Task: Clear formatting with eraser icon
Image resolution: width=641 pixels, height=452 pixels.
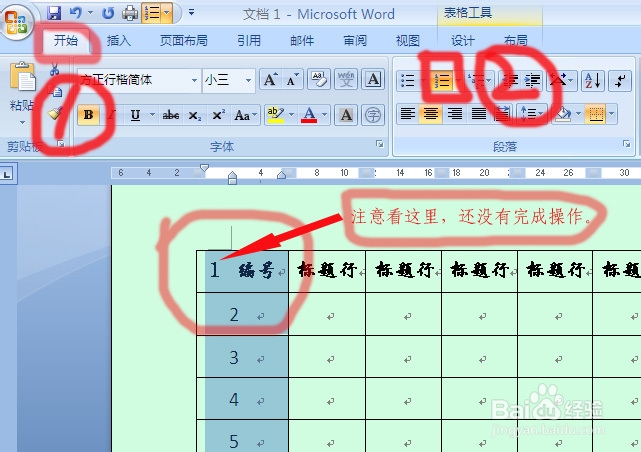Action: 319,80
